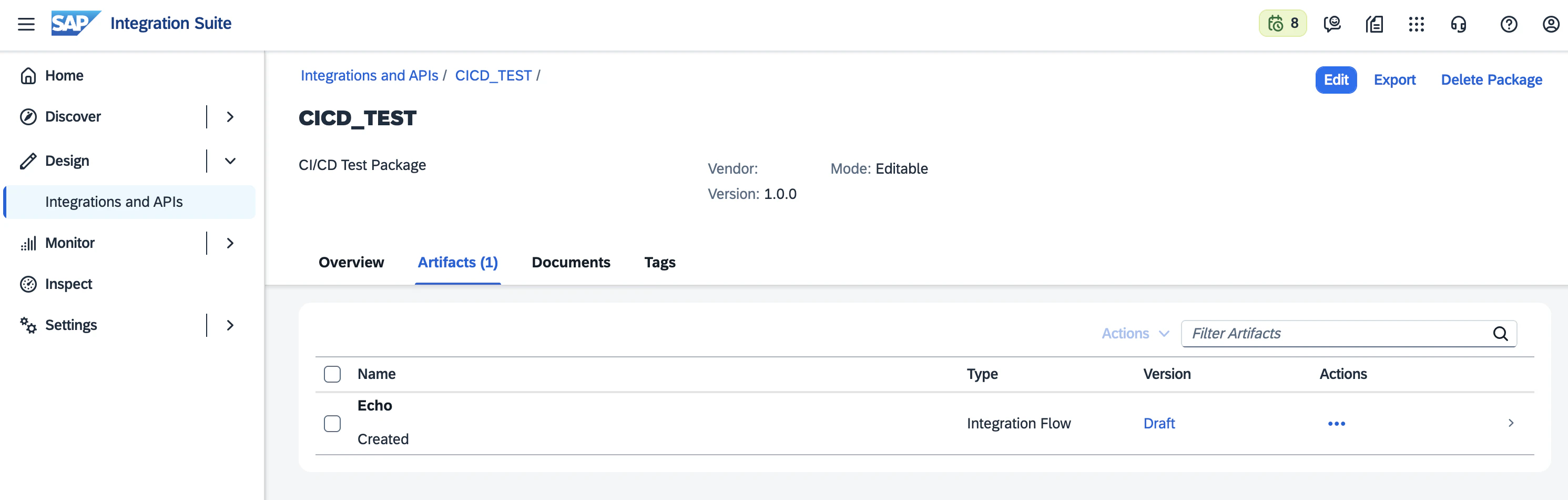Click the Actions column header

1343,374
